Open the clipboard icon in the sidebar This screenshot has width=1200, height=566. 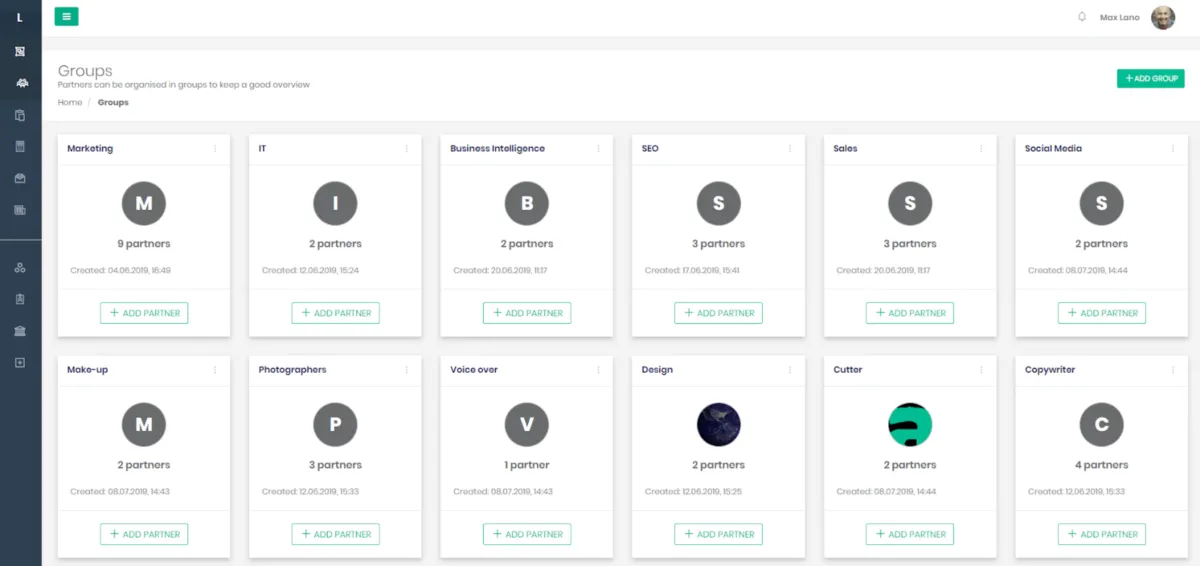click(20, 115)
